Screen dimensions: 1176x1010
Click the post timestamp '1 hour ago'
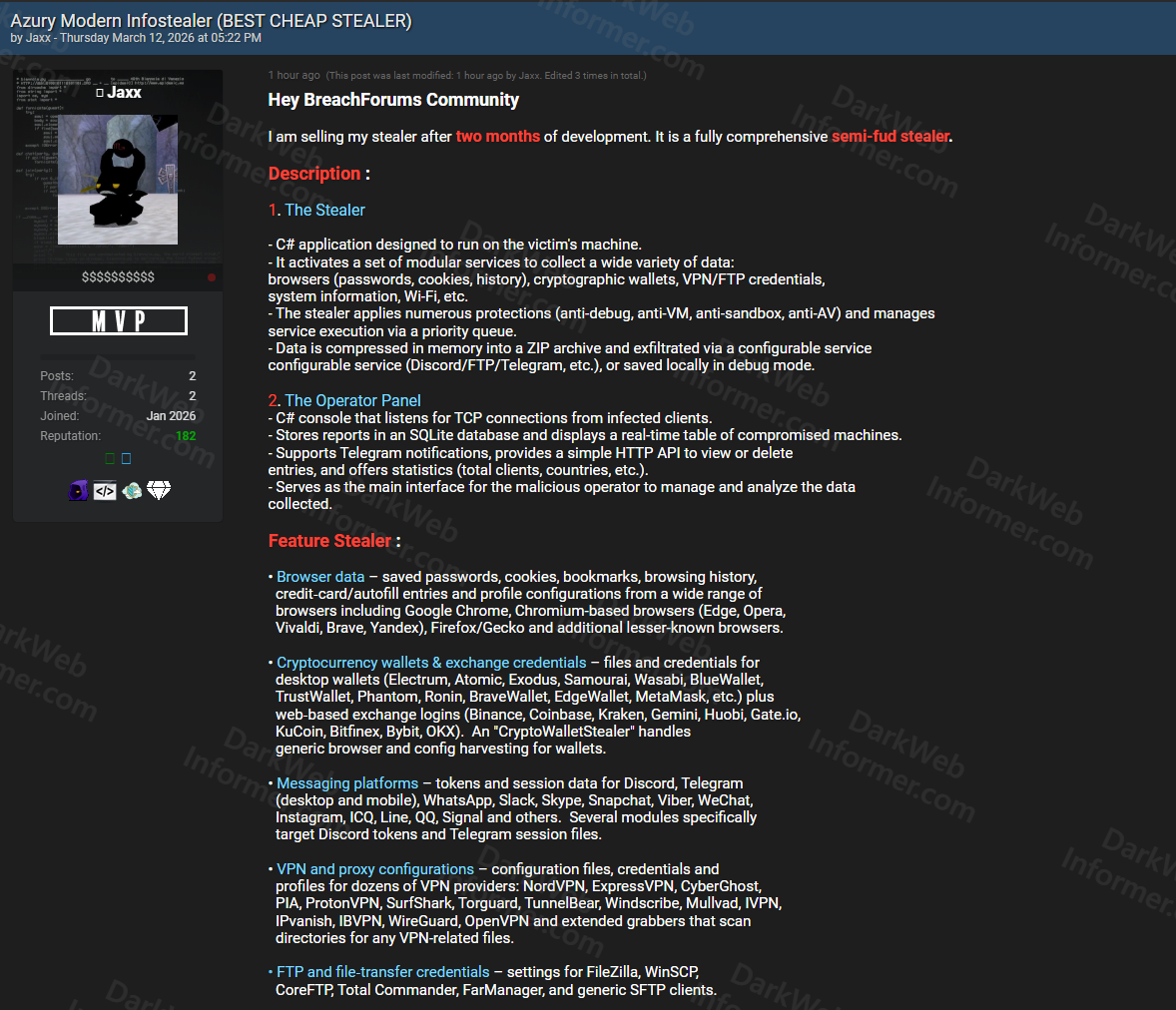coord(294,75)
